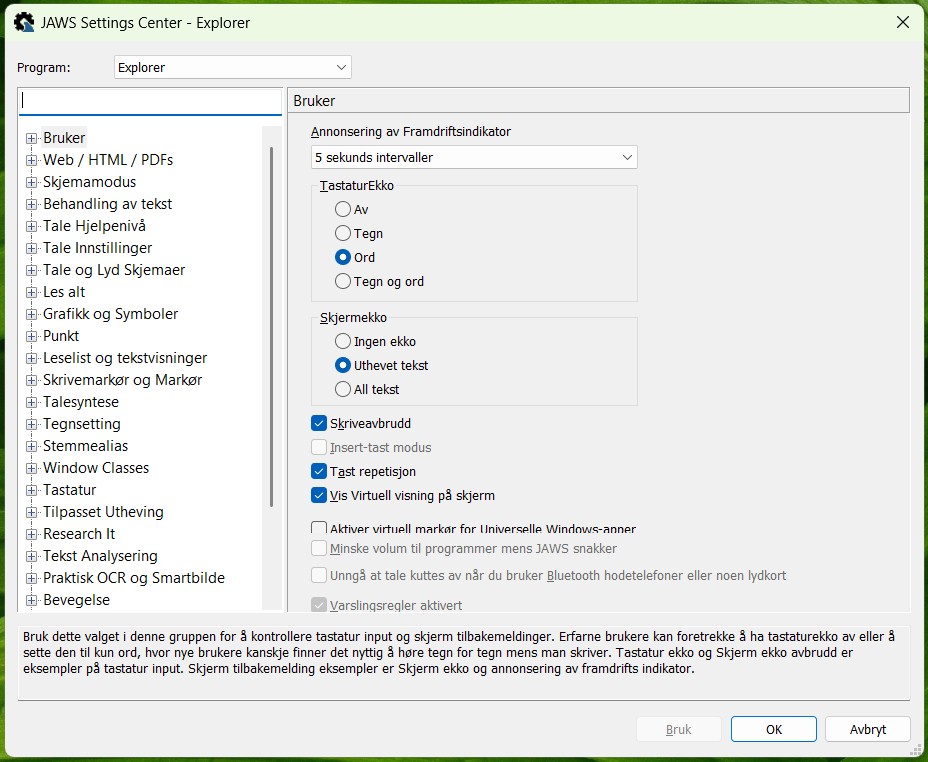Select Leselist og tekstvisninger tree item
The height and width of the screenshot is (762, 928).
[x=125, y=358]
